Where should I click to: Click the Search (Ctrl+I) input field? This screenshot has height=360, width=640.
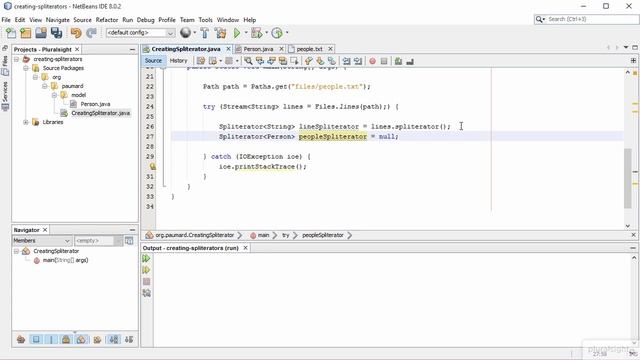tap(593, 19)
